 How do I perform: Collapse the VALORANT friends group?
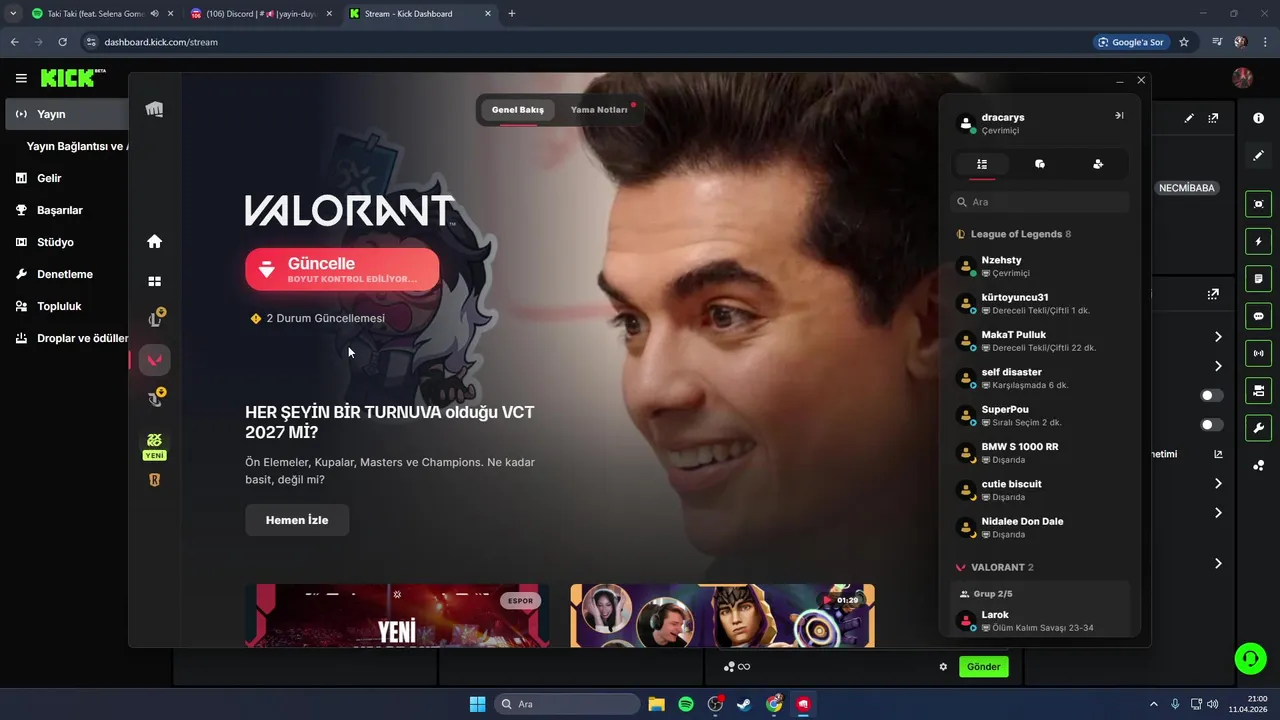(x=994, y=567)
